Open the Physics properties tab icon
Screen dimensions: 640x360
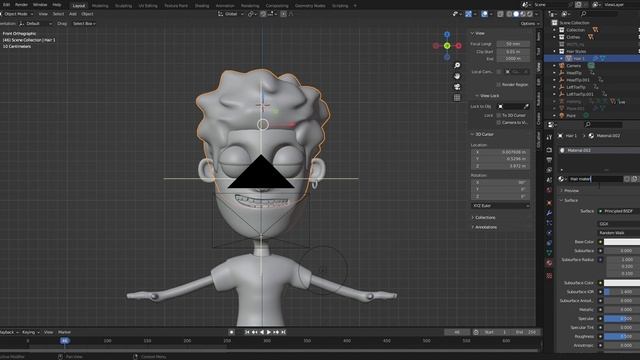(549, 233)
